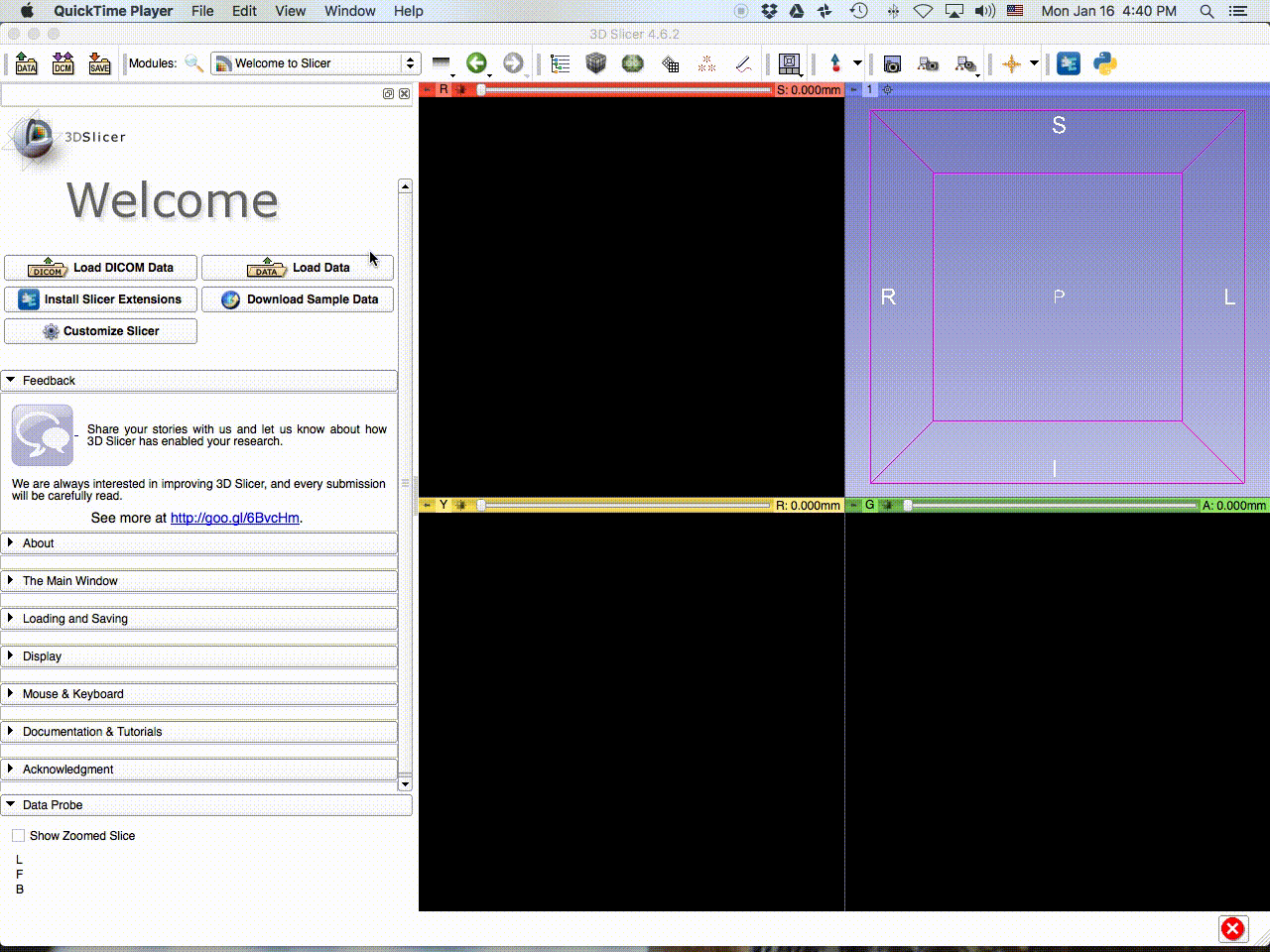The width and height of the screenshot is (1270, 952).
Task: Undock the module panel via its float icon
Action: pos(388,93)
